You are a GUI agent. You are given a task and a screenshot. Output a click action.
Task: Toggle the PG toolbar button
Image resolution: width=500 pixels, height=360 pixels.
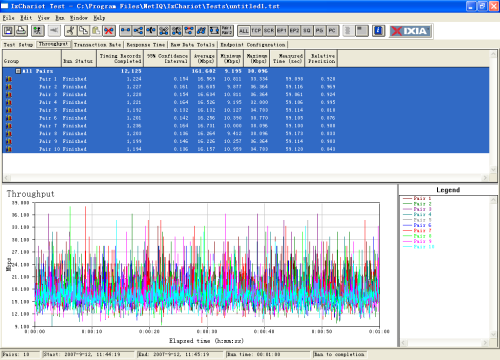pos(320,31)
